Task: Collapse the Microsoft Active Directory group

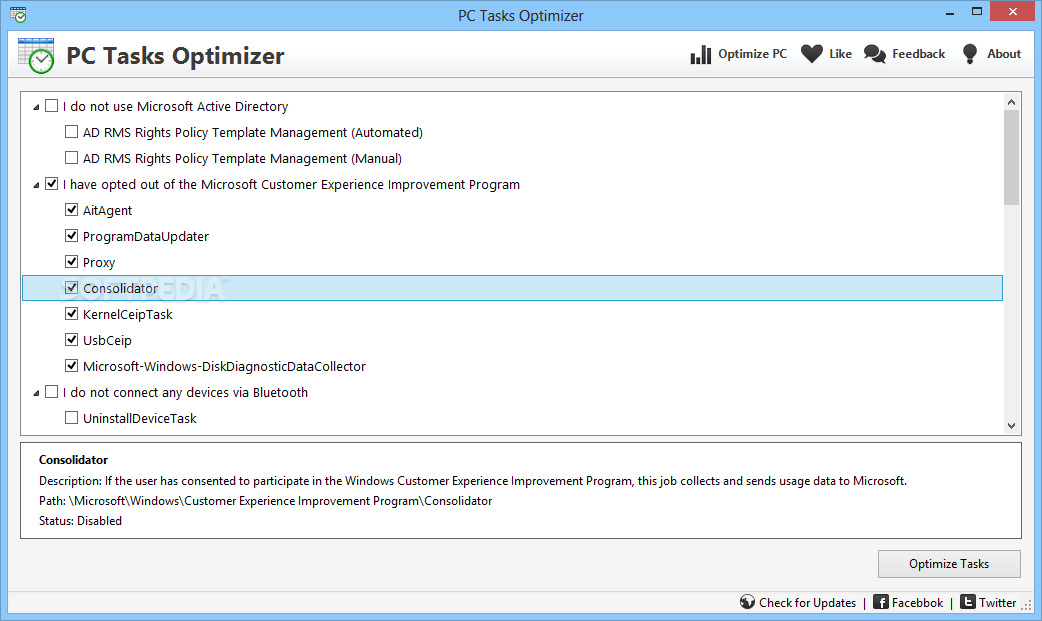Action: click(x=36, y=107)
